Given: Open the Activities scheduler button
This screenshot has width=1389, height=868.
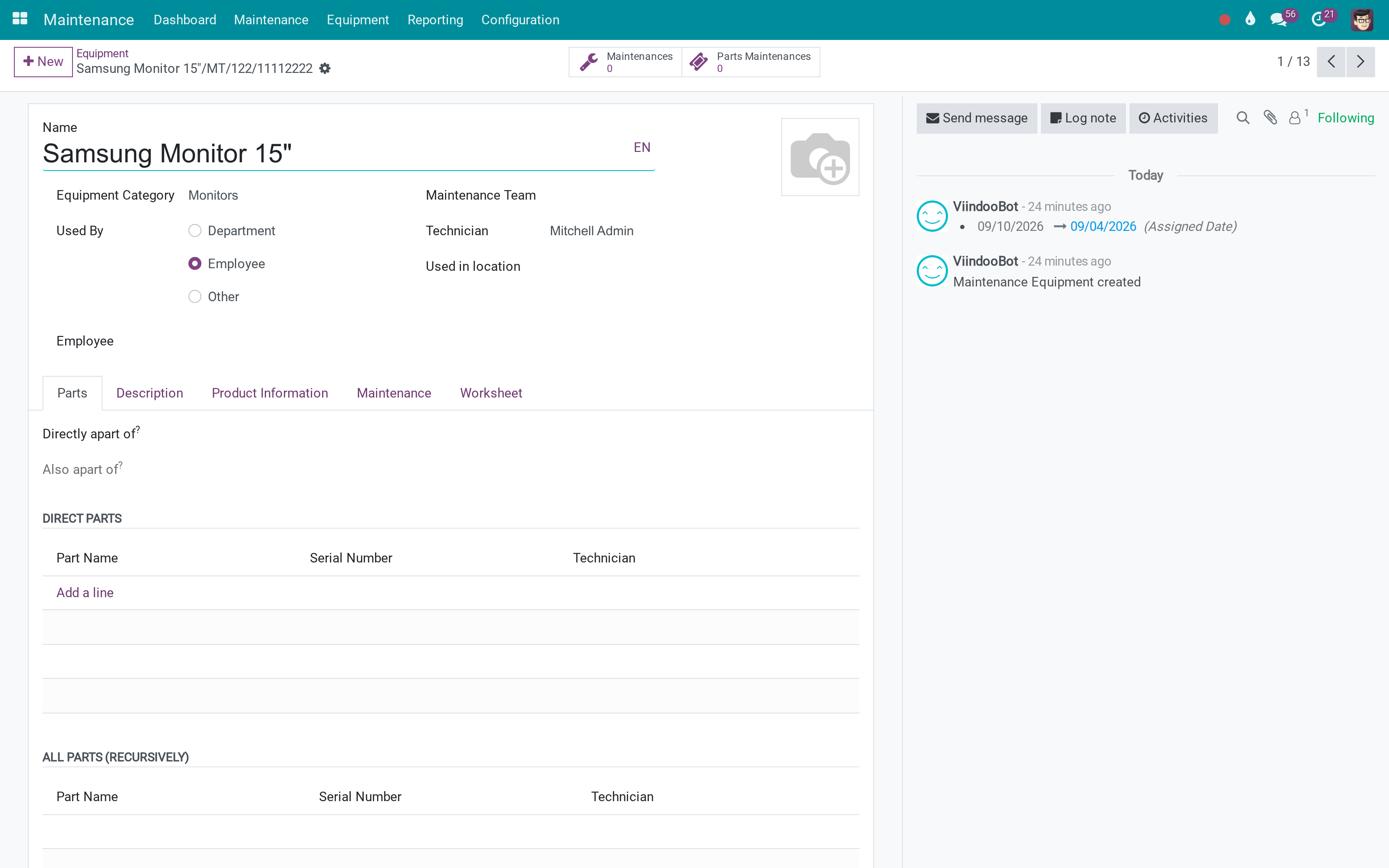Looking at the screenshot, I should [x=1173, y=118].
